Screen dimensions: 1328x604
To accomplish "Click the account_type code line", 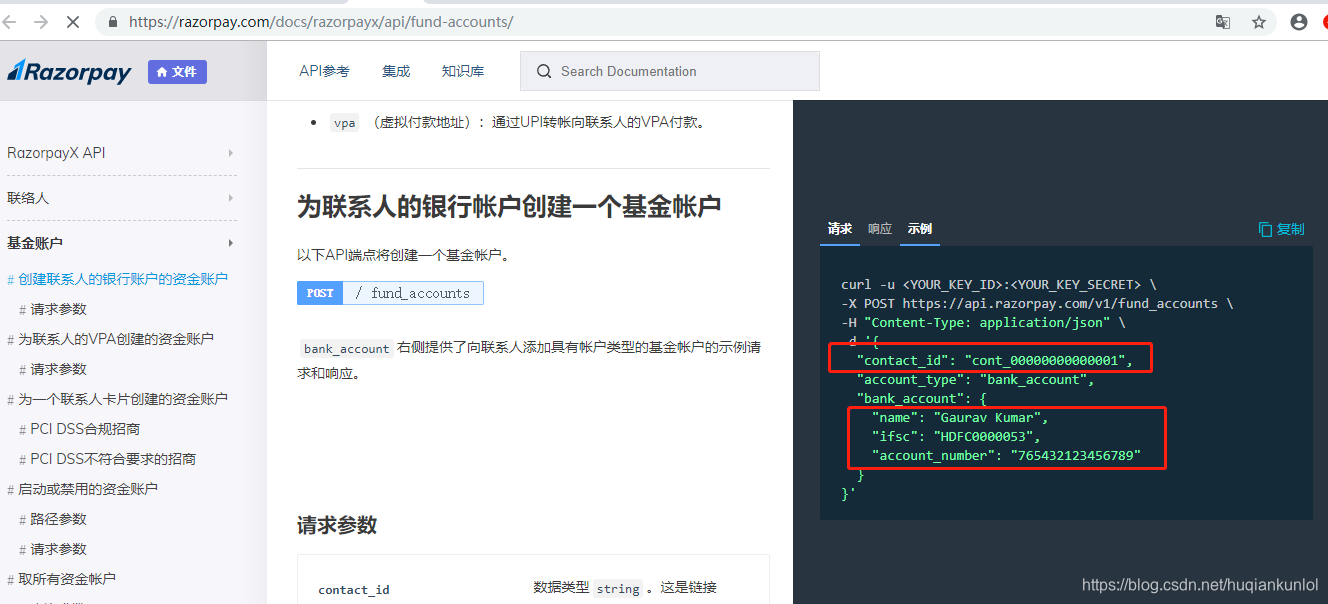I will pos(975,379).
